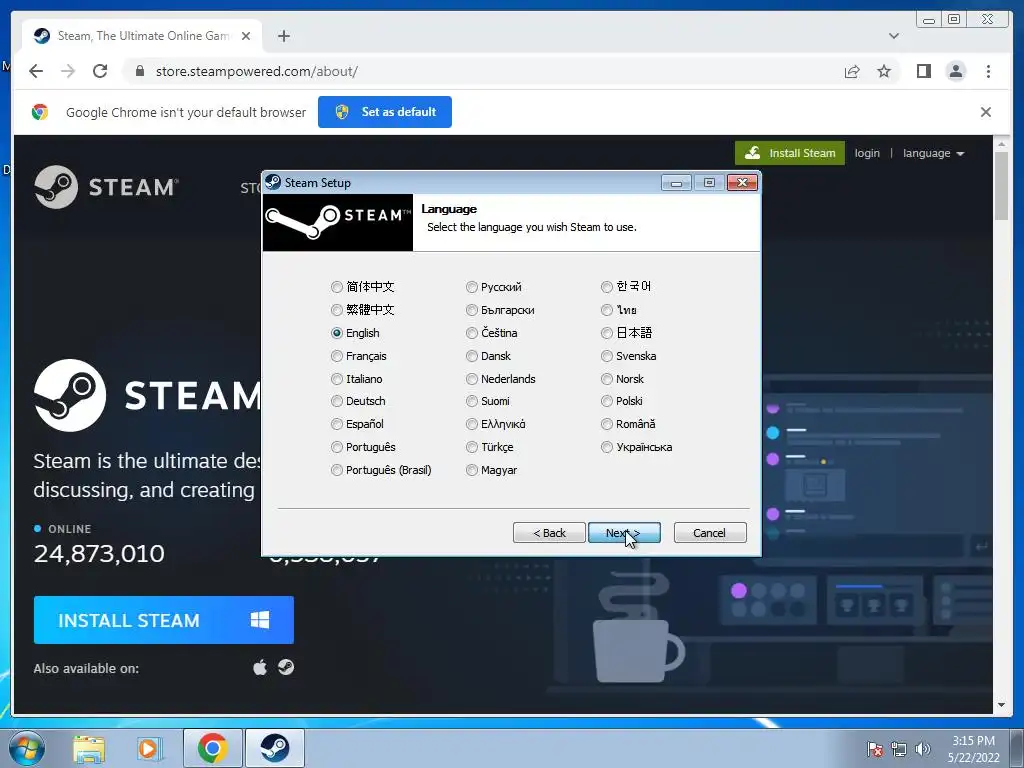
Task: Set Chrome as default browser
Action: tap(385, 112)
